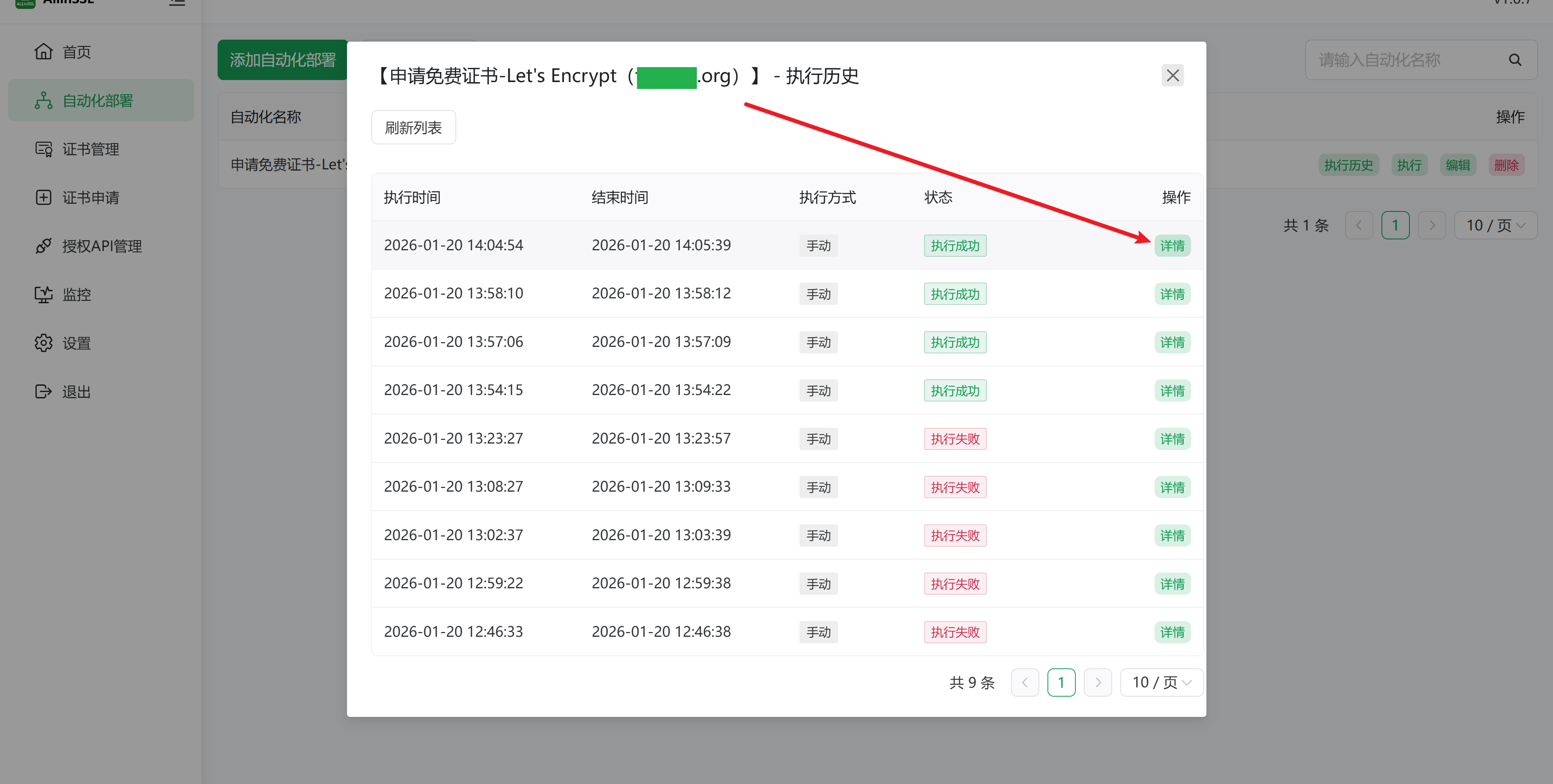The width and height of the screenshot is (1553, 784).
Task: Click the 执行 action in the background row
Action: 1409,165
